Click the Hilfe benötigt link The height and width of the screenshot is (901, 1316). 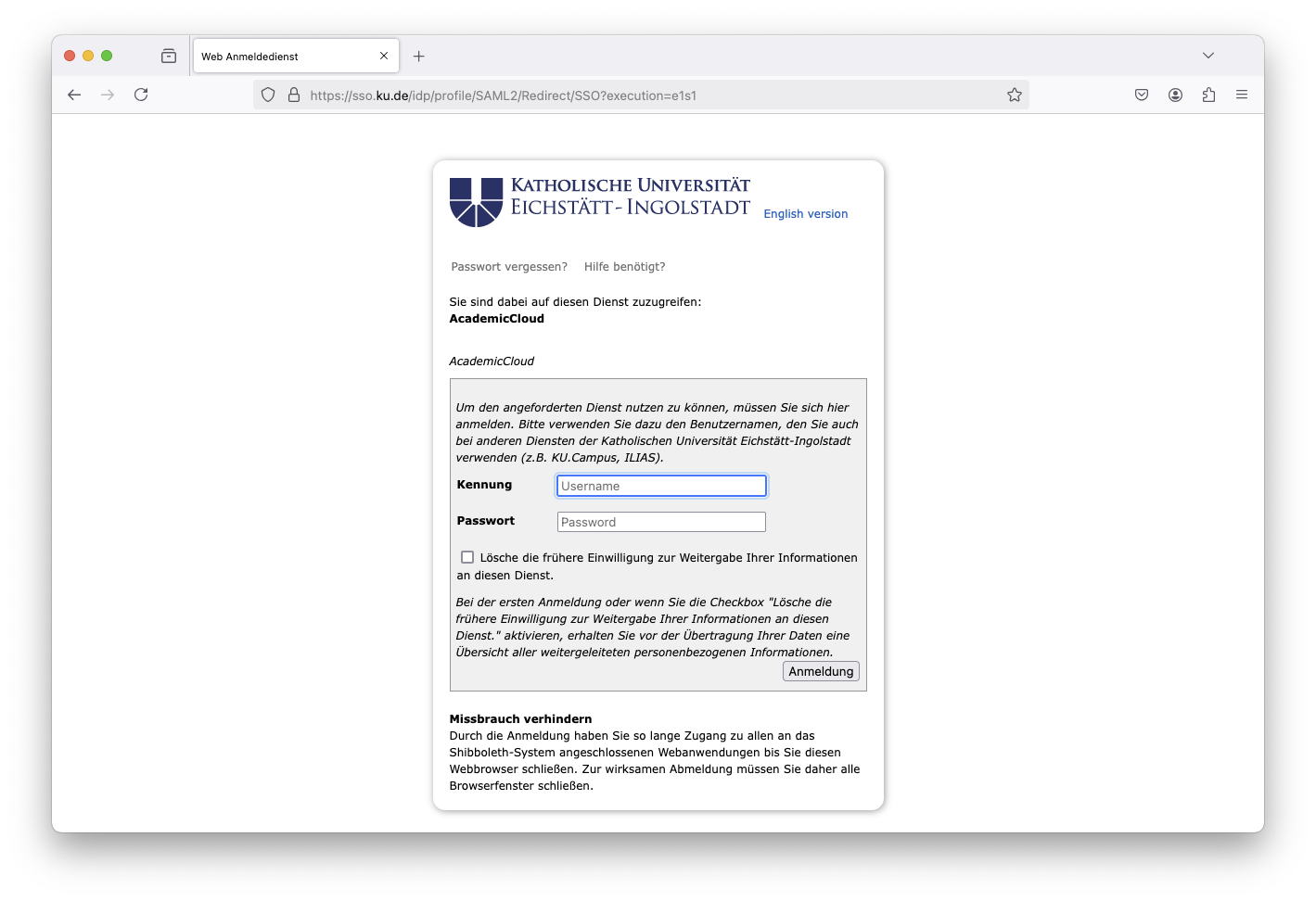click(x=623, y=266)
